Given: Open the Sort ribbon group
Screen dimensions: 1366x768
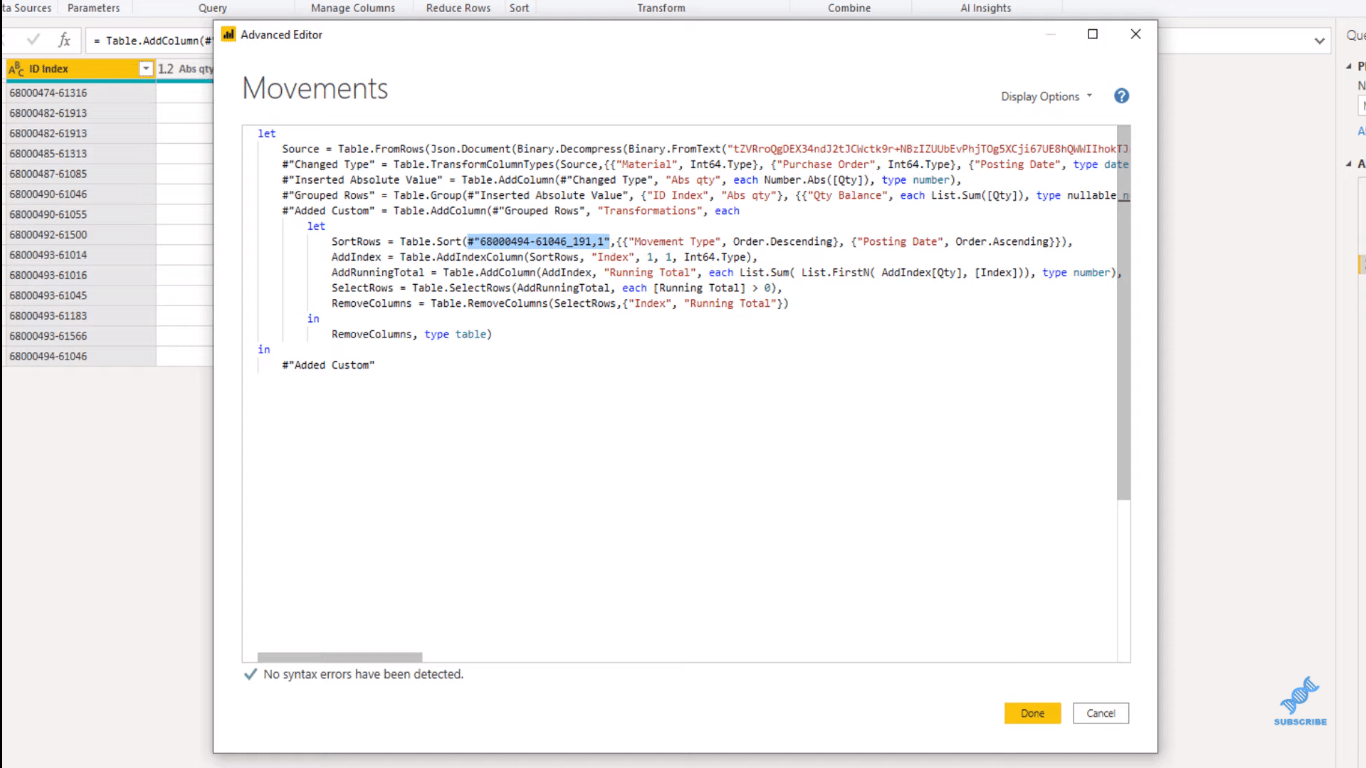Looking at the screenshot, I should 519,8.
